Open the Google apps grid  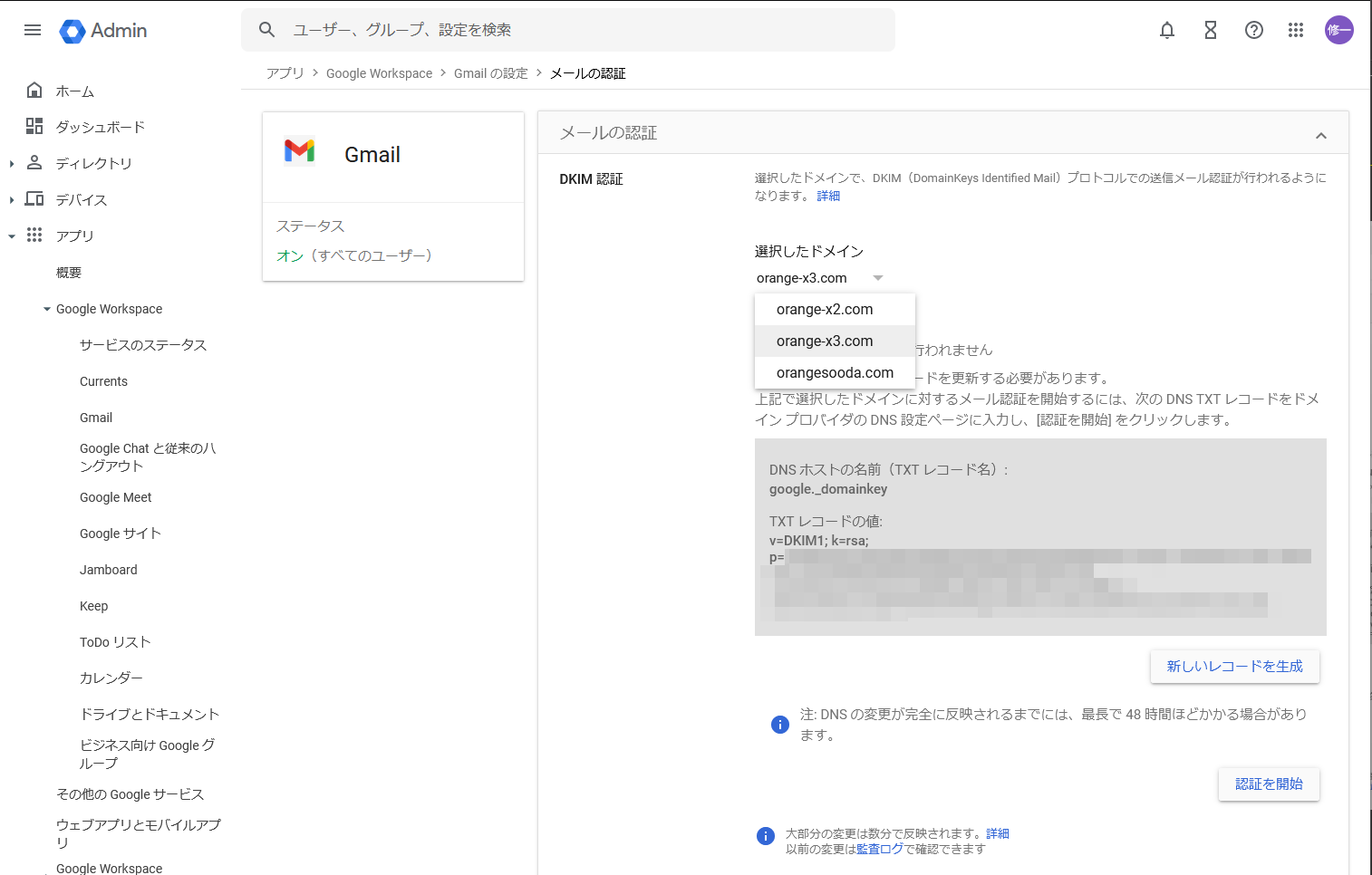pyautogui.click(x=1296, y=30)
